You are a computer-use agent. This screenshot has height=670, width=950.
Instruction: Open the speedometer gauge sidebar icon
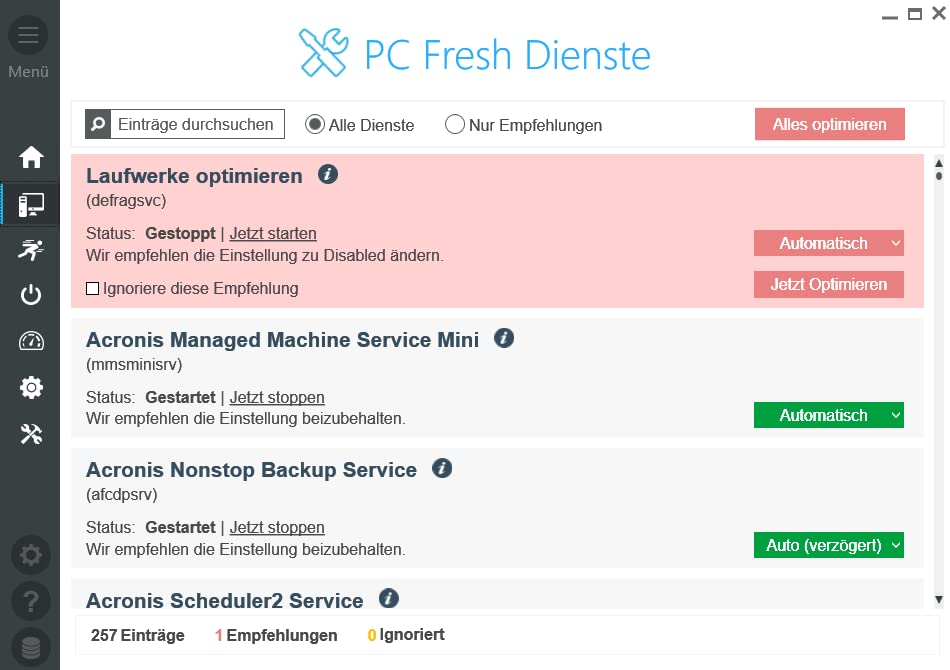(31, 341)
